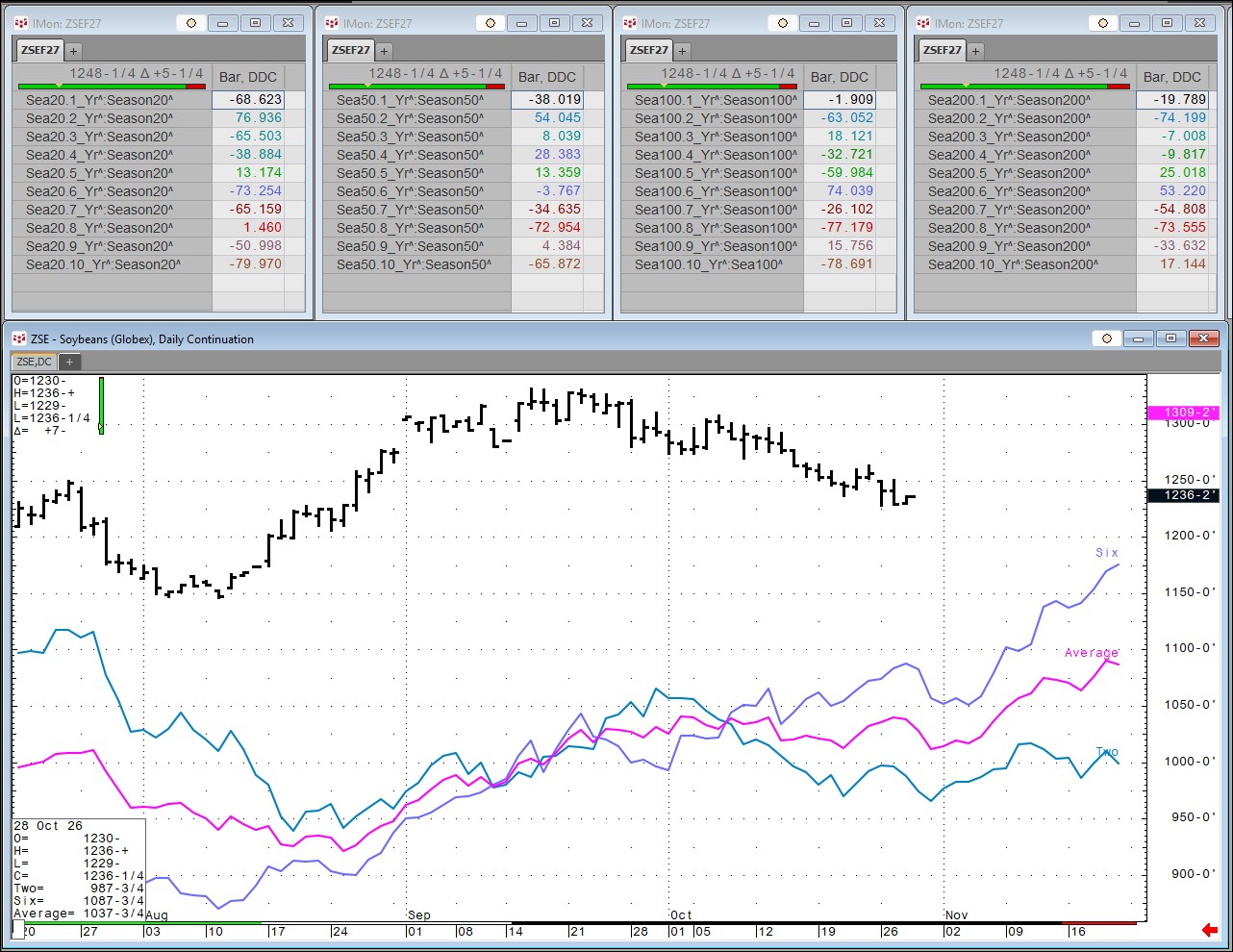
Task: Click the orange circle button in the Sea50 IMon title bar
Action: click(491, 23)
